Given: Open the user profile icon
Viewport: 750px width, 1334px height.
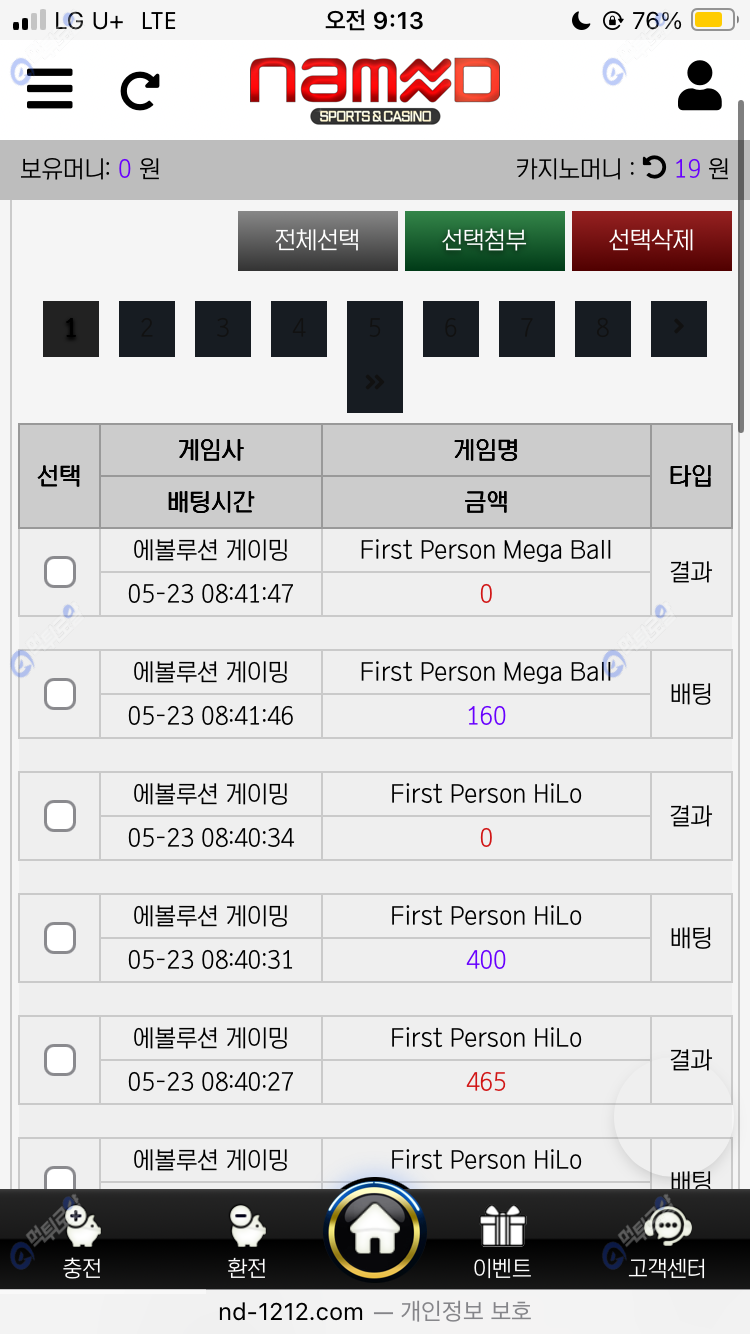Looking at the screenshot, I should pos(699,86).
